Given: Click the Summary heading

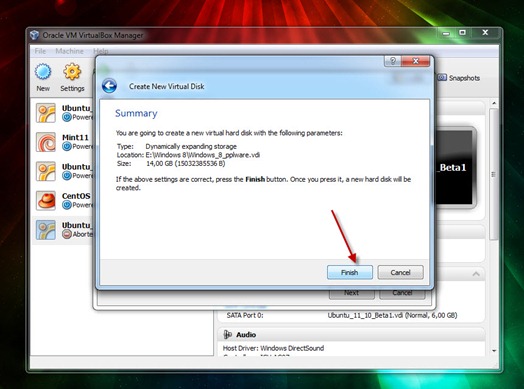Looking at the screenshot, I should click(x=136, y=113).
